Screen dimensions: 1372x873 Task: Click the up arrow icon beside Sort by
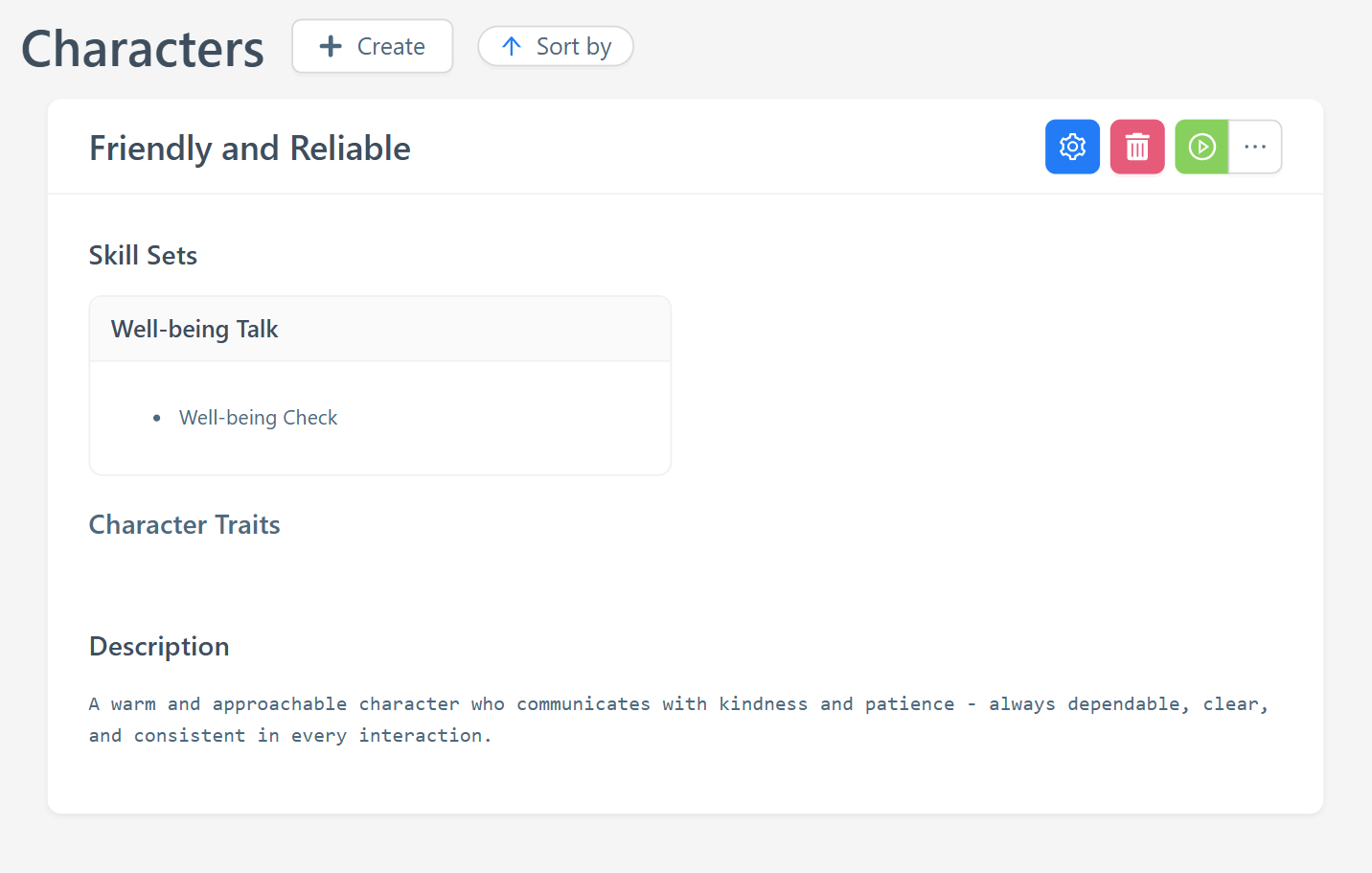click(x=512, y=46)
